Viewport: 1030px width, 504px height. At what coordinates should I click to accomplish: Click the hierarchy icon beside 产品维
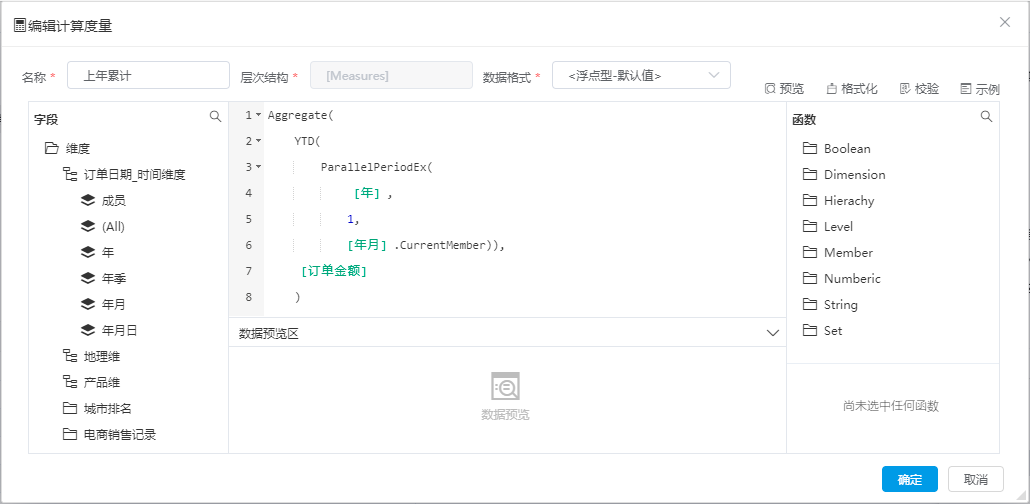[70, 382]
